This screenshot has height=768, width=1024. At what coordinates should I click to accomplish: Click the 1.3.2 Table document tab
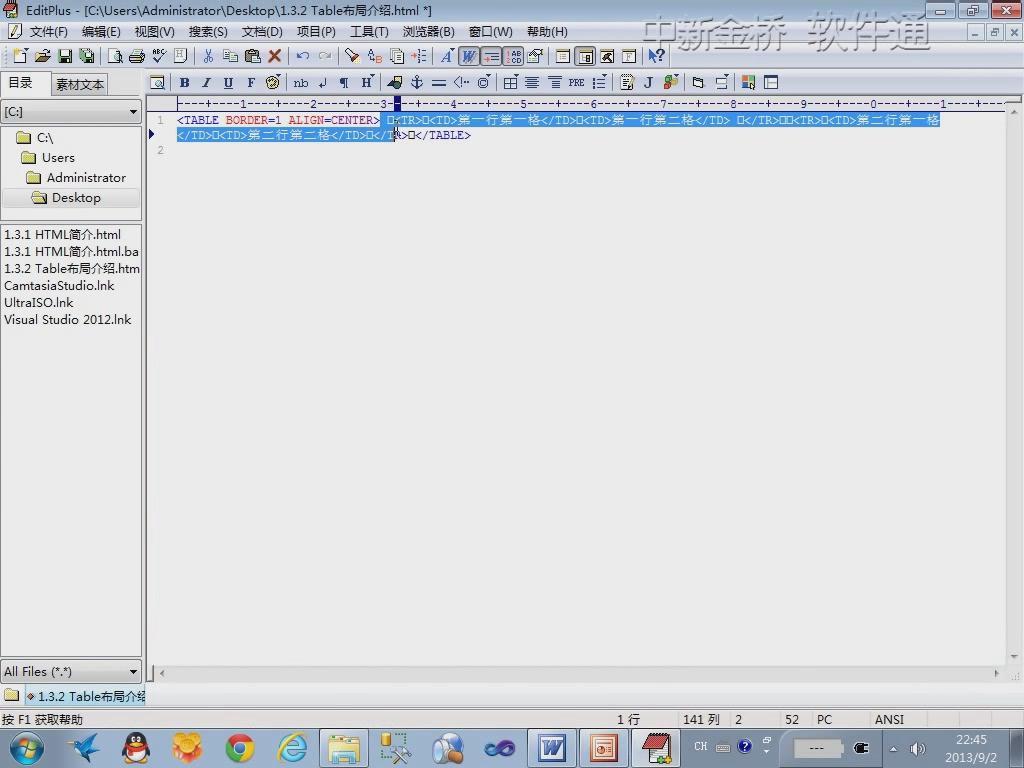pyautogui.click(x=86, y=696)
